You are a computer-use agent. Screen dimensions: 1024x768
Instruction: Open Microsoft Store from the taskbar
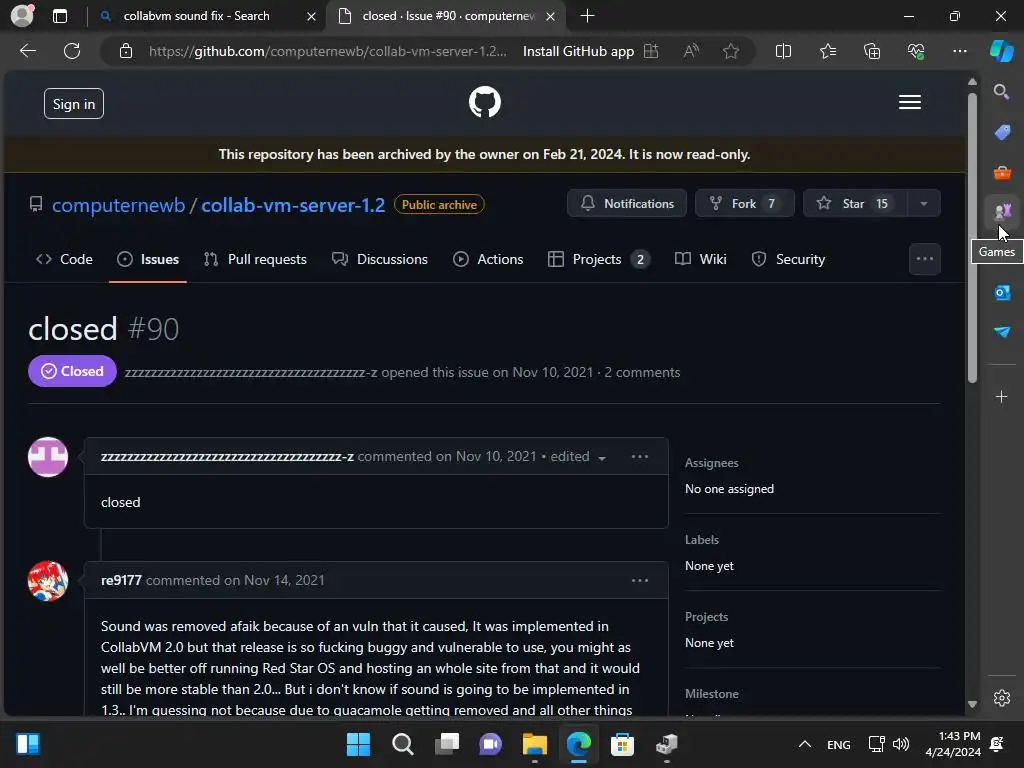click(622, 744)
